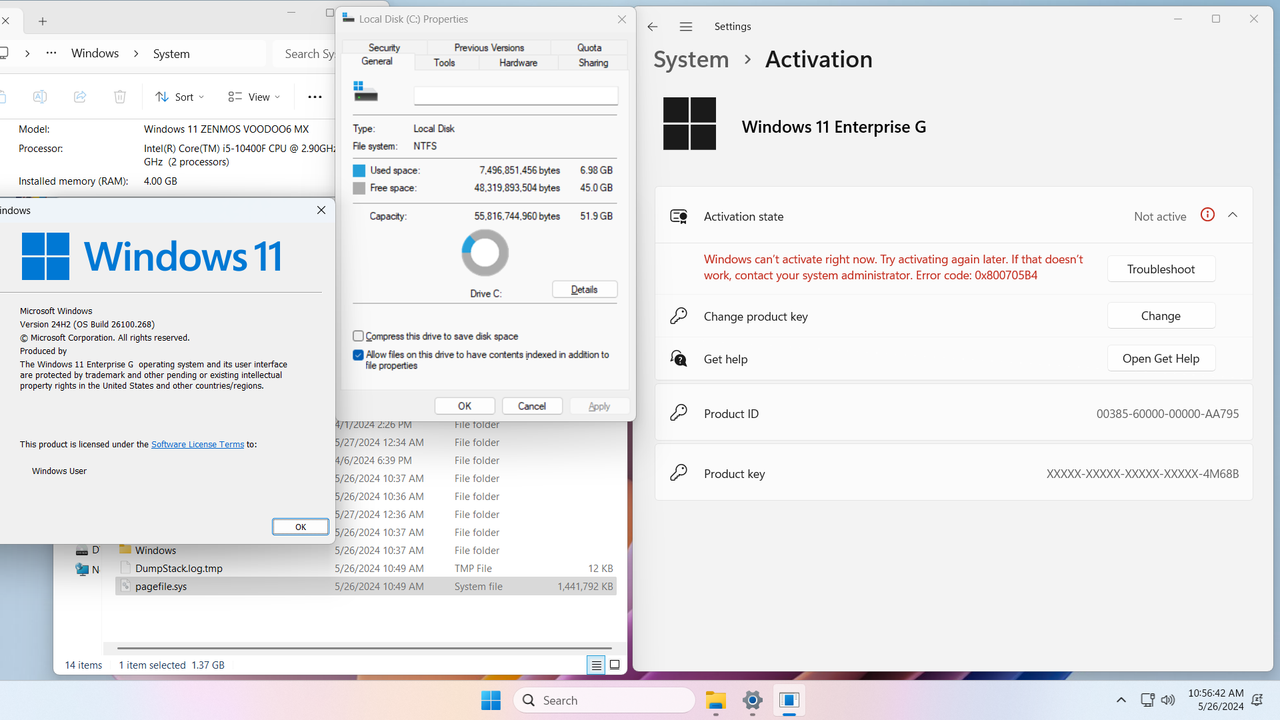Image resolution: width=1280 pixels, height=720 pixels.
Task: Click the blue Used space color swatch
Action: click(359, 171)
